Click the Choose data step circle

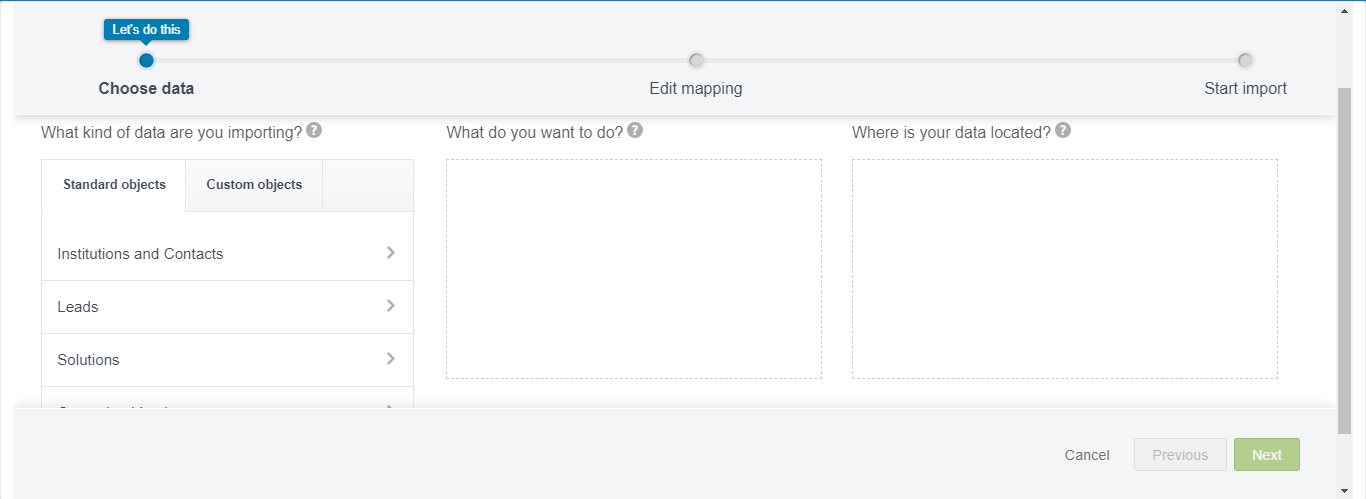click(146, 60)
